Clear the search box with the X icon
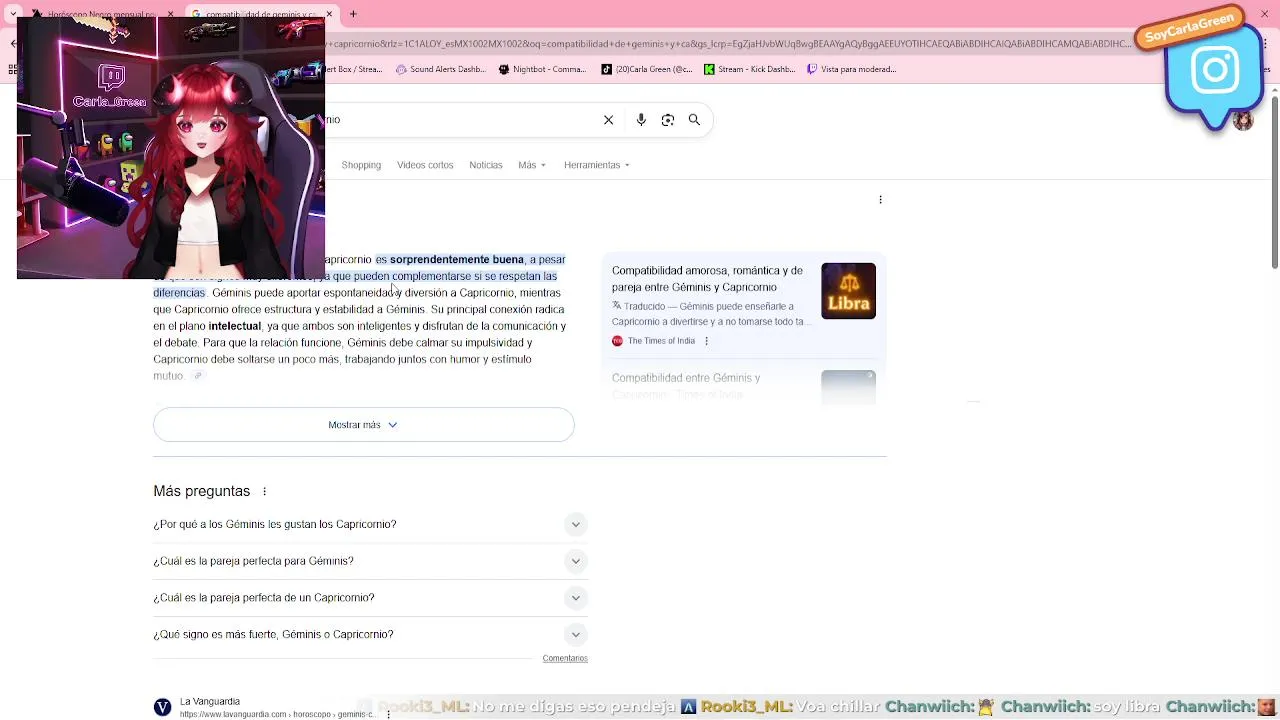The width and height of the screenshot is (1280, 720). 608,120
